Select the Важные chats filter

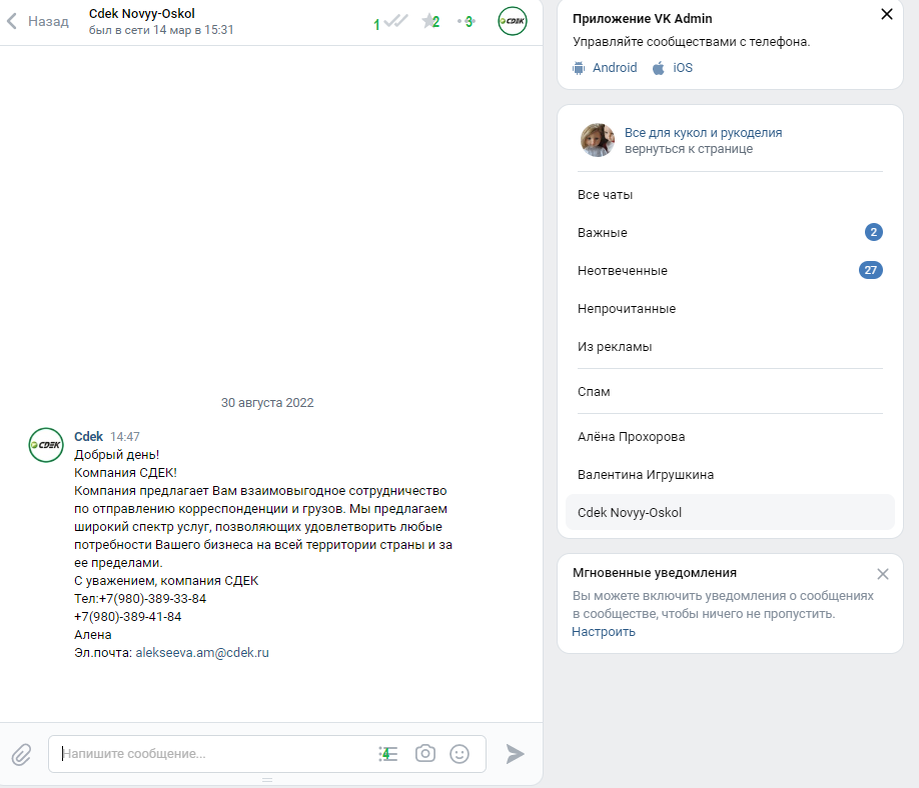730,233
